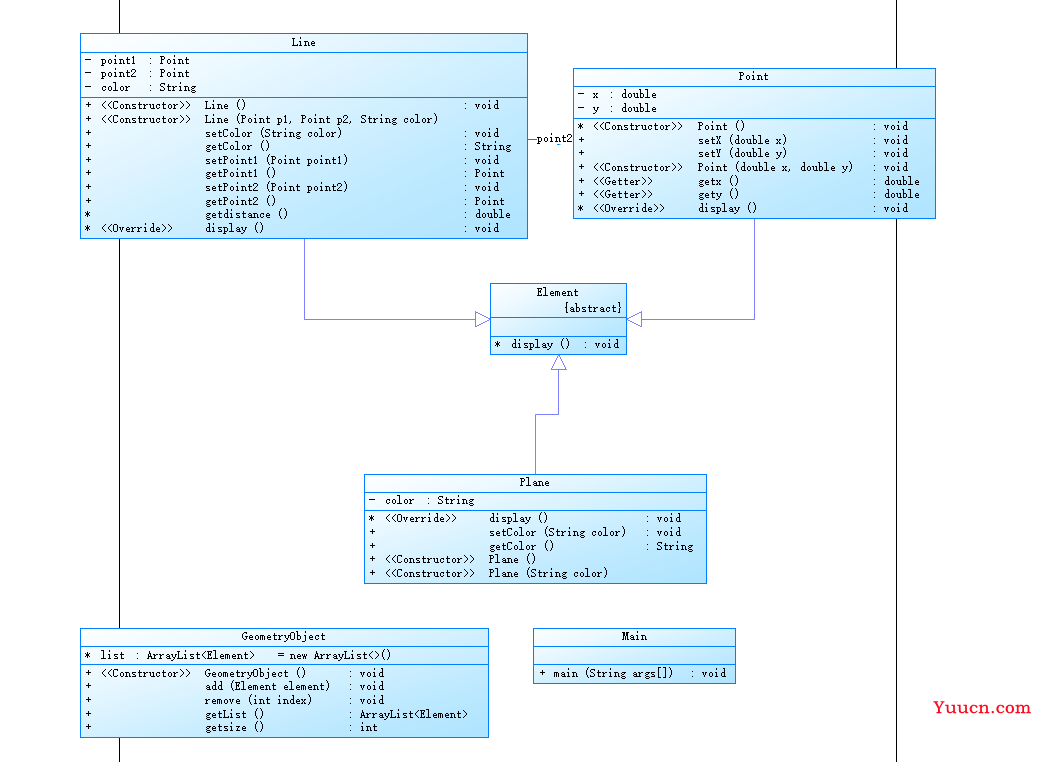Screen dimensions: 1043x762
Task: Select getPoint2 () method
Action: point(240,201)
